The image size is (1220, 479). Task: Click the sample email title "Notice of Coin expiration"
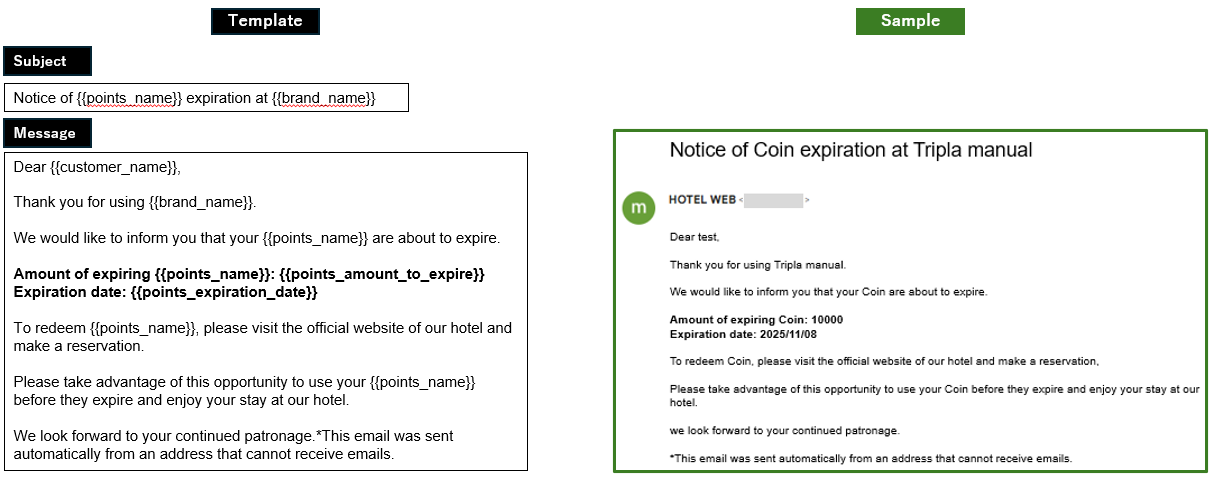pos(850,150)
